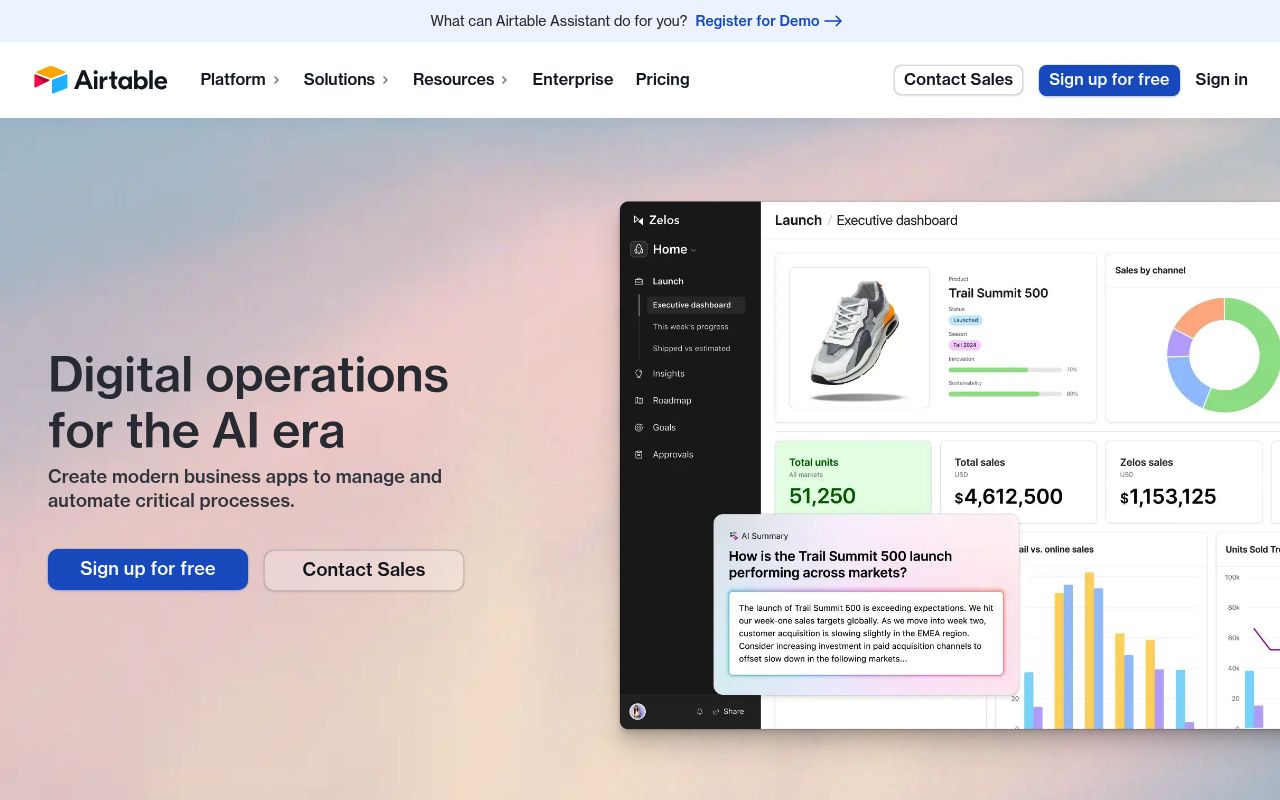The height and width of the screenshot is (800, 1280).
Task: Open Insights via the lightbulb icon
Action: [638, 373]
